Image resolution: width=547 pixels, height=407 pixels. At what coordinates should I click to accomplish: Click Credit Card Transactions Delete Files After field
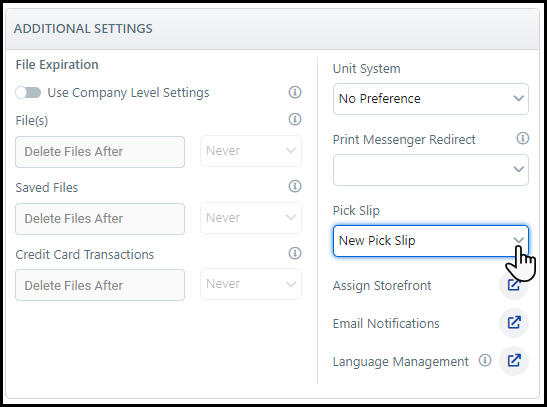[x=100, y=285]
